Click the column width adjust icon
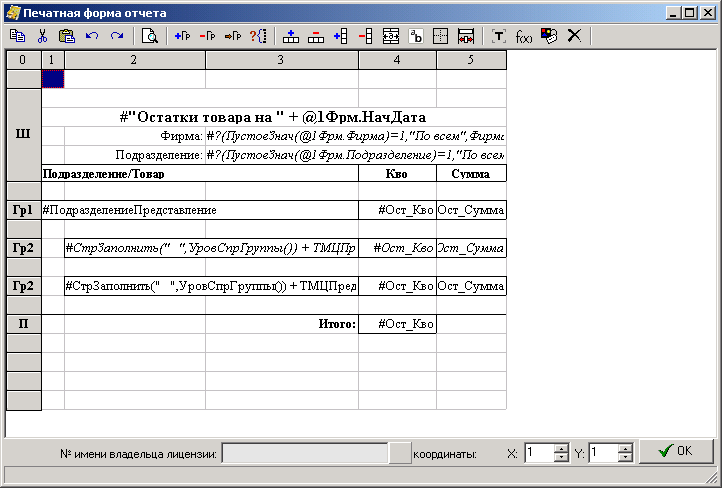 pyautogui.click(x=466, y=36)
